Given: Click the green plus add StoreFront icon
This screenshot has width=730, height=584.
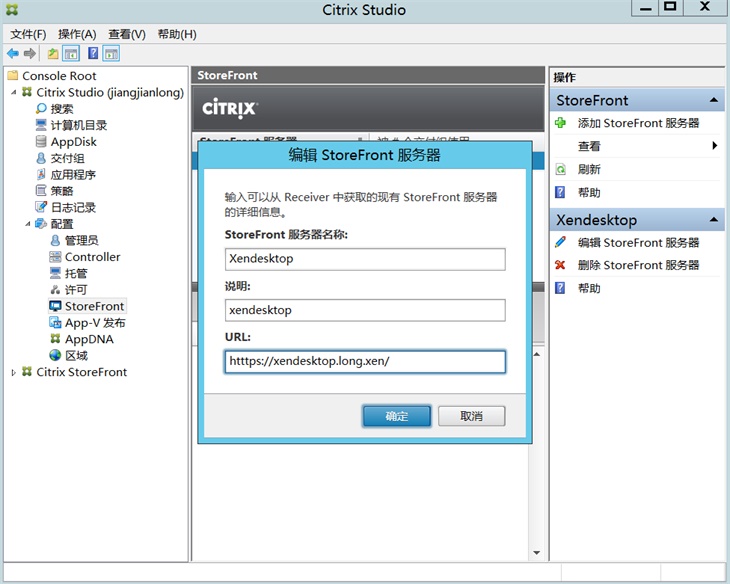Looking at the screenshot, I should click(x=560, y=123).
